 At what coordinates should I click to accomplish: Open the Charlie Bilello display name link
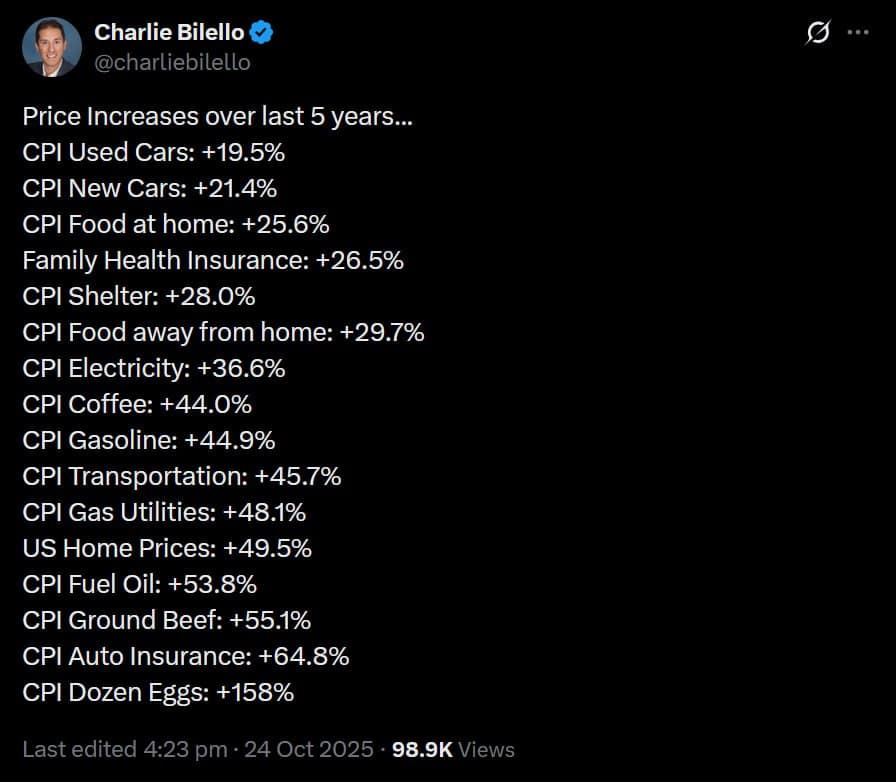tap(169, 33)
